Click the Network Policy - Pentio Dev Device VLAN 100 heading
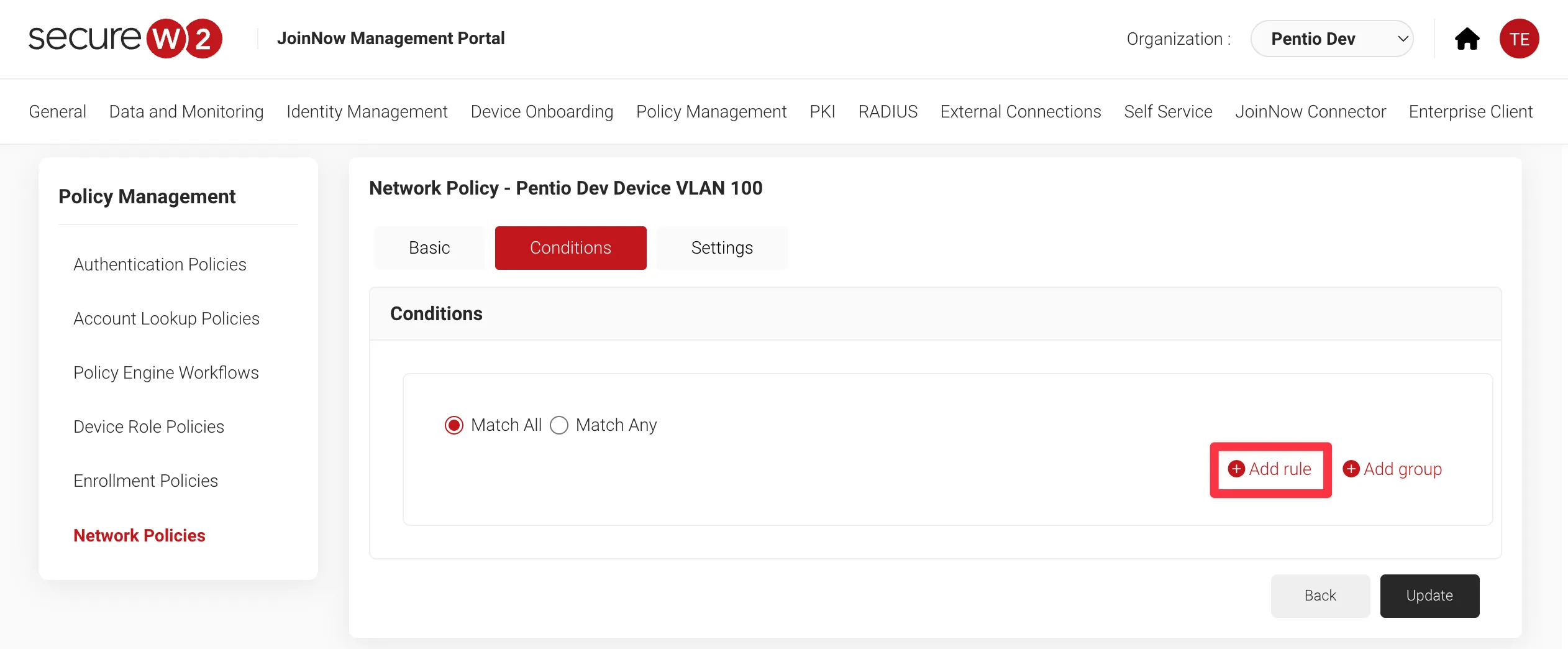This screenshot has width=1568, height=649. pyautogui.click(x=565, y=188)
